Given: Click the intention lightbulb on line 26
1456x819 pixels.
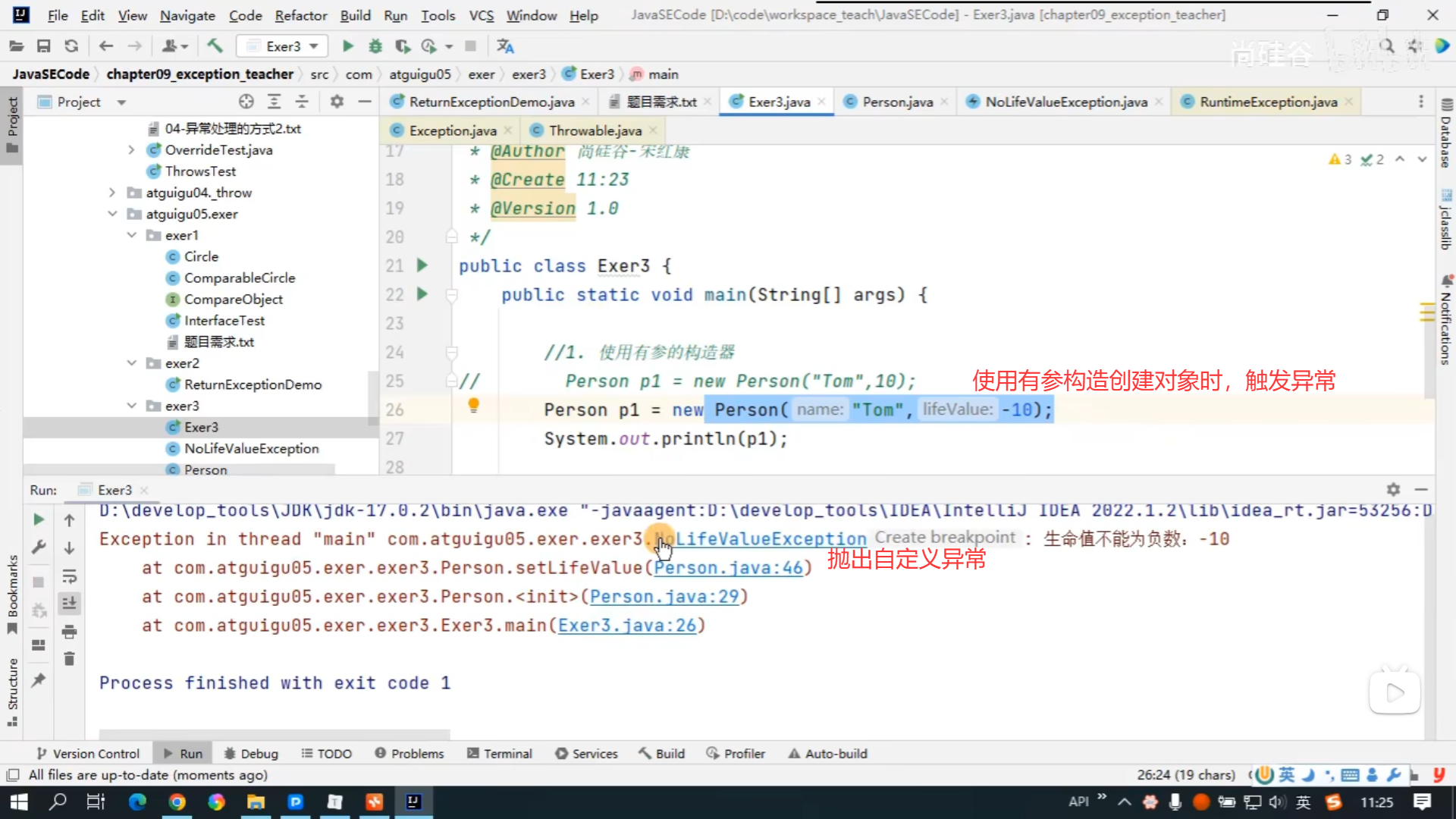Looking at the screenshot, I should tap(473, 406).
